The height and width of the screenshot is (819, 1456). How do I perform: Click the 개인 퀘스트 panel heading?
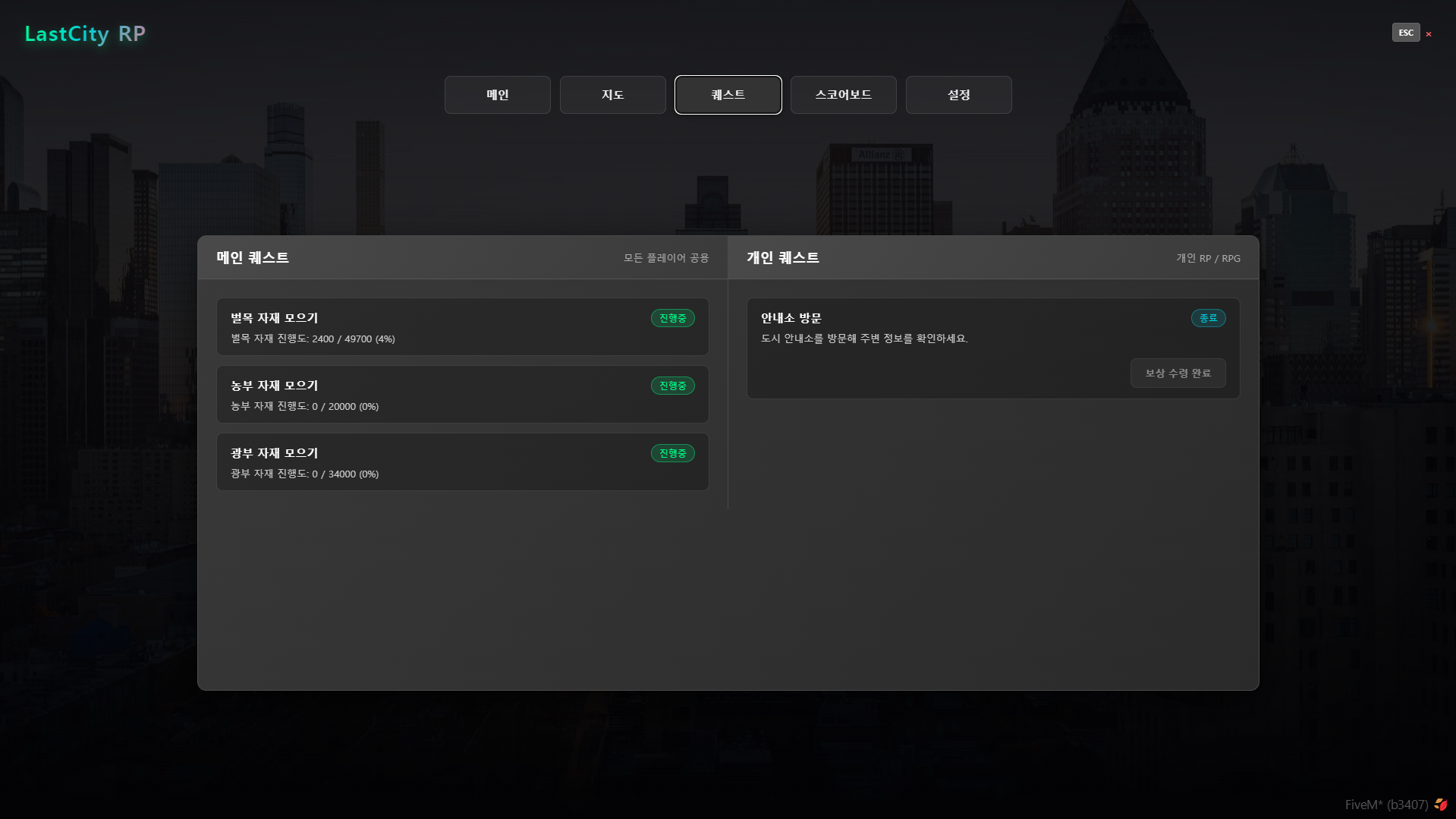click(x=783, y=258)
